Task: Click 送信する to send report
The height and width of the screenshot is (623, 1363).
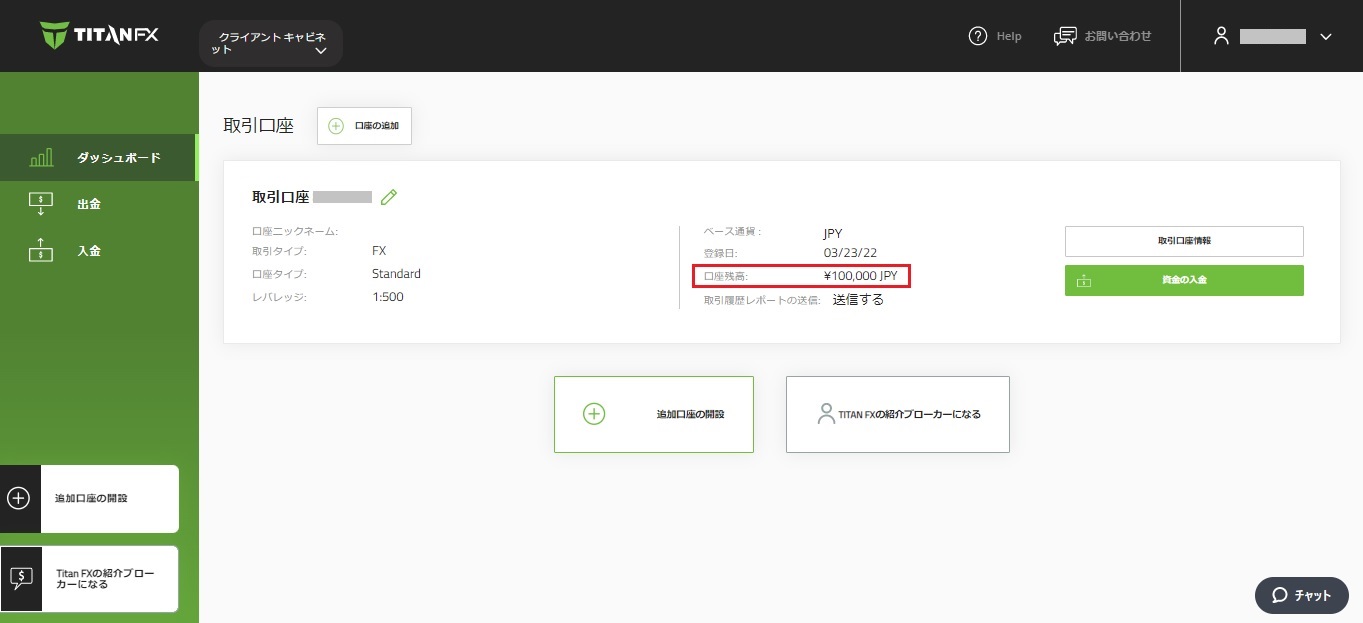Action: (x=858, y=299)
